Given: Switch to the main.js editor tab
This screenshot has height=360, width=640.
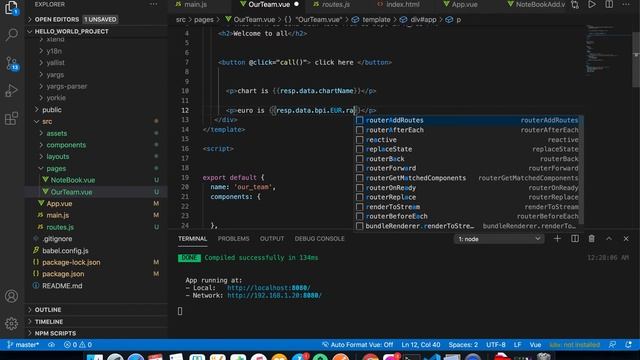Looking at the screenshot, I should [x=195, y=4].
